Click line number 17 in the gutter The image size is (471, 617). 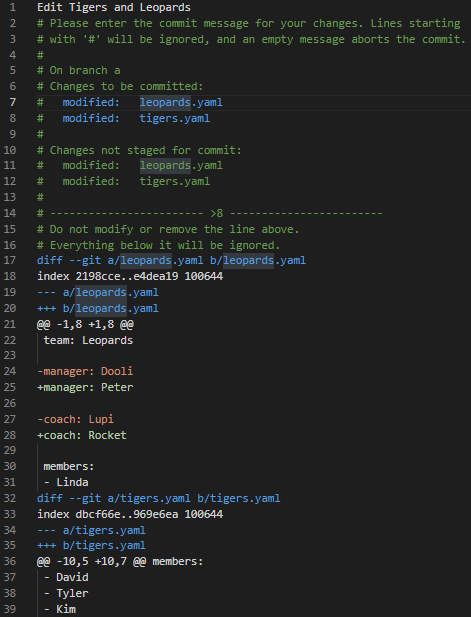10,260
